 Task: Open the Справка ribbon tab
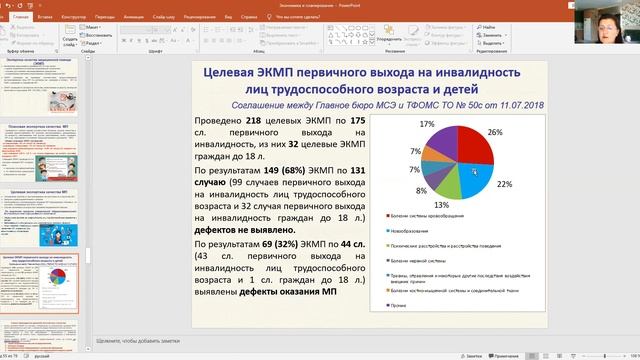coord(249,17)
